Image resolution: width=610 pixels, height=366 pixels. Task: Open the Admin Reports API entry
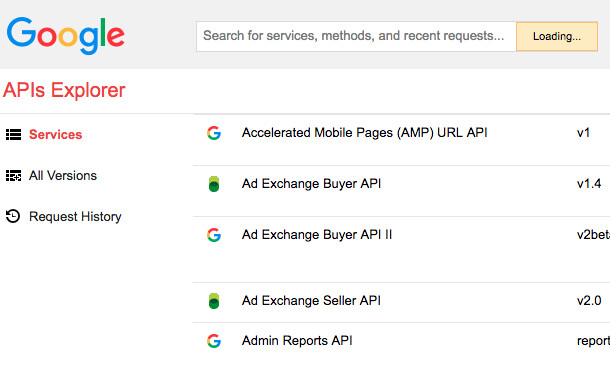click(x=297, y=341)
